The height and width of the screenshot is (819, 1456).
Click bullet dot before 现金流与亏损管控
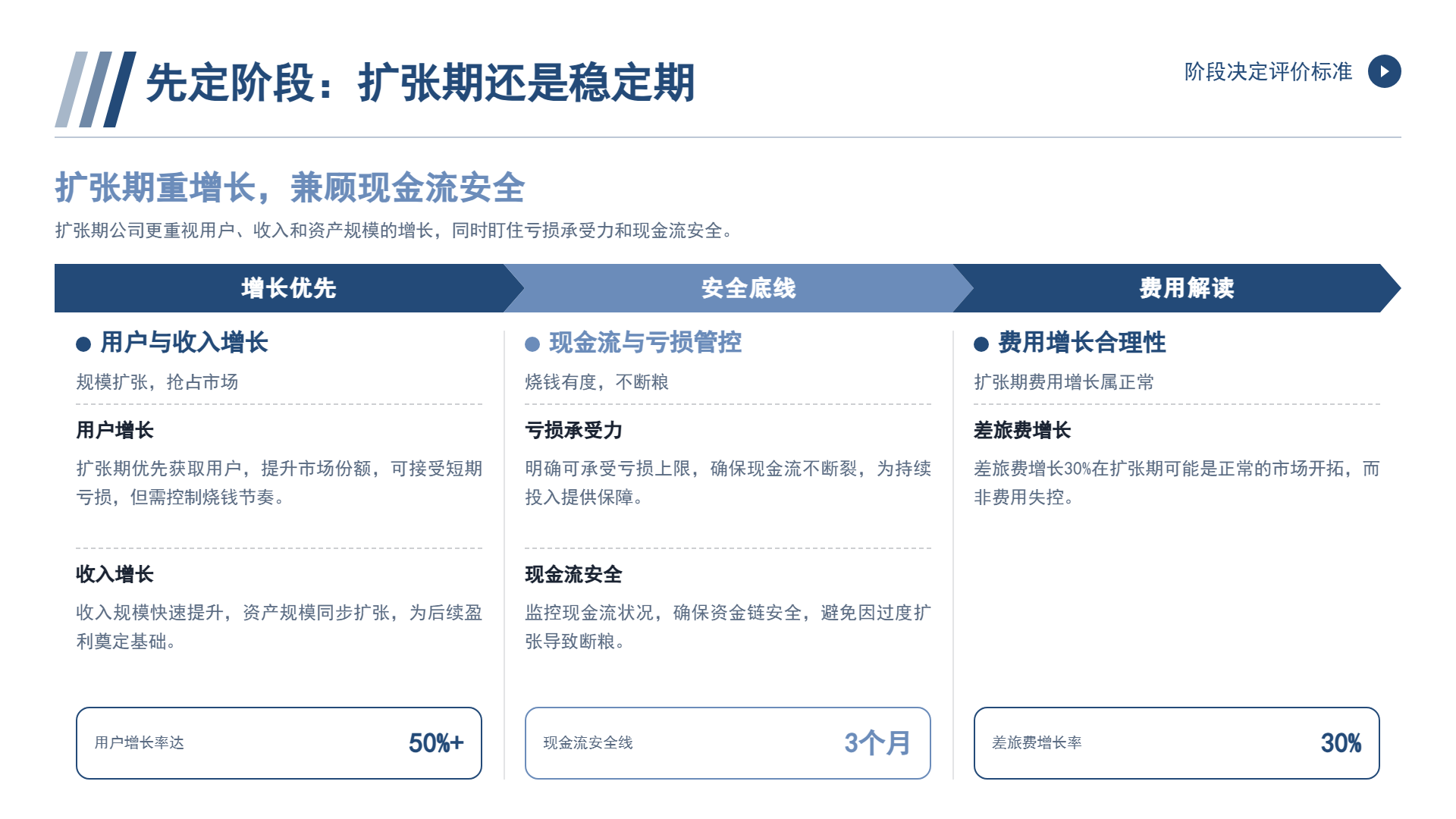tap(532, 344)
